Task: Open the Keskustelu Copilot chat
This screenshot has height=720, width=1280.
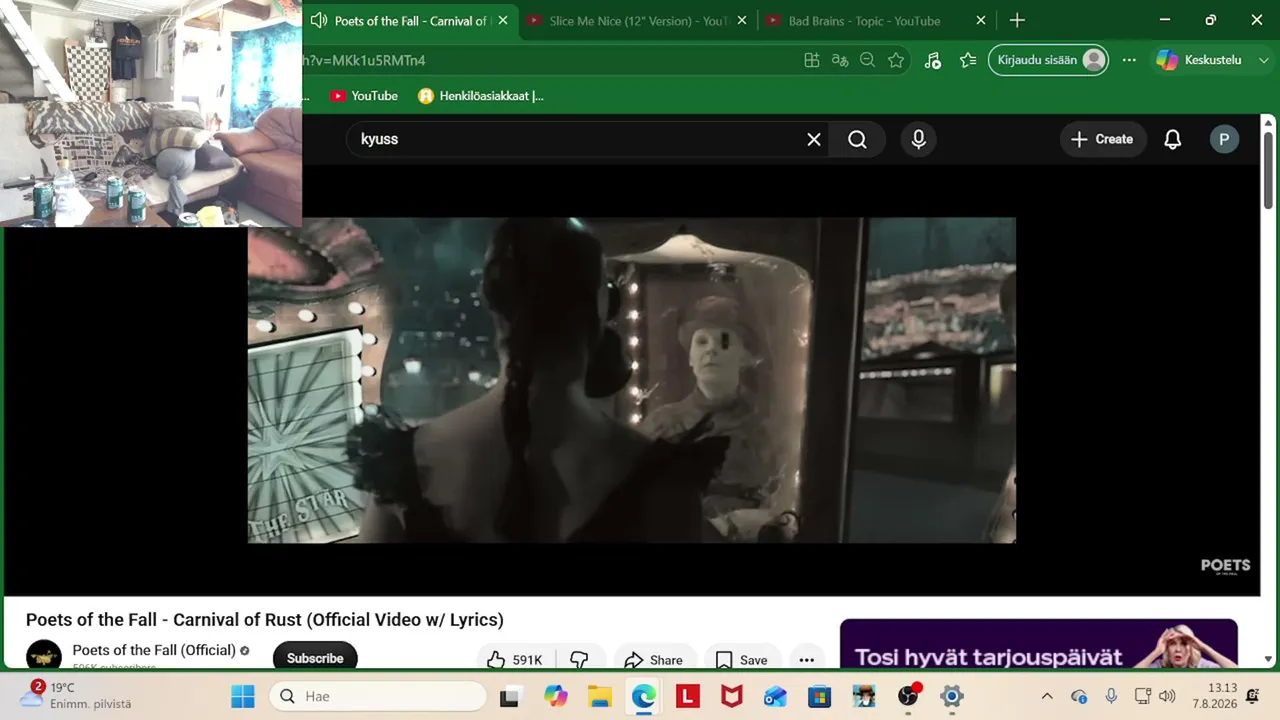Action: 1199,60
